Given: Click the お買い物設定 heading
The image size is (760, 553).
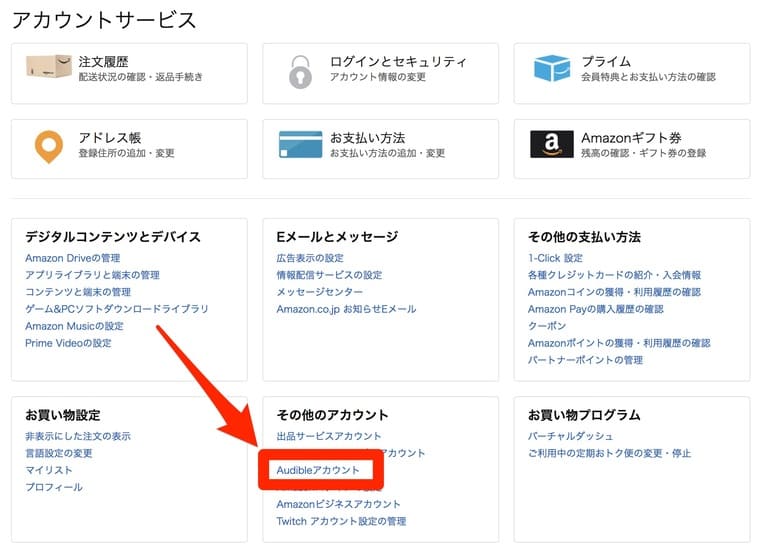Looking at the screenshot, I should pos(63,415).
